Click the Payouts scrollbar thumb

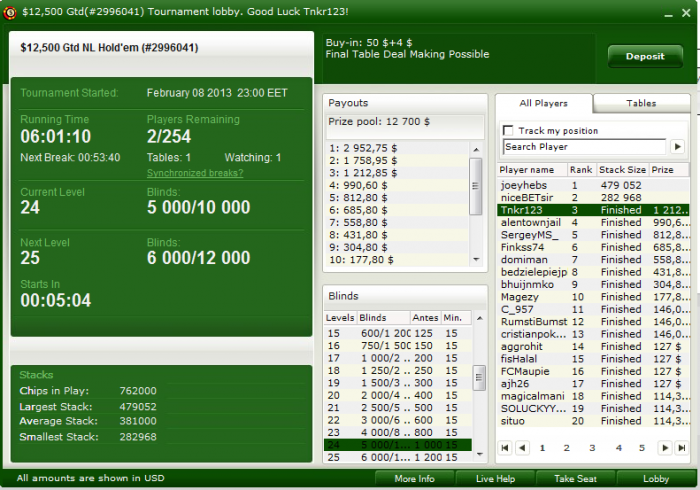(x=476, y=186)
